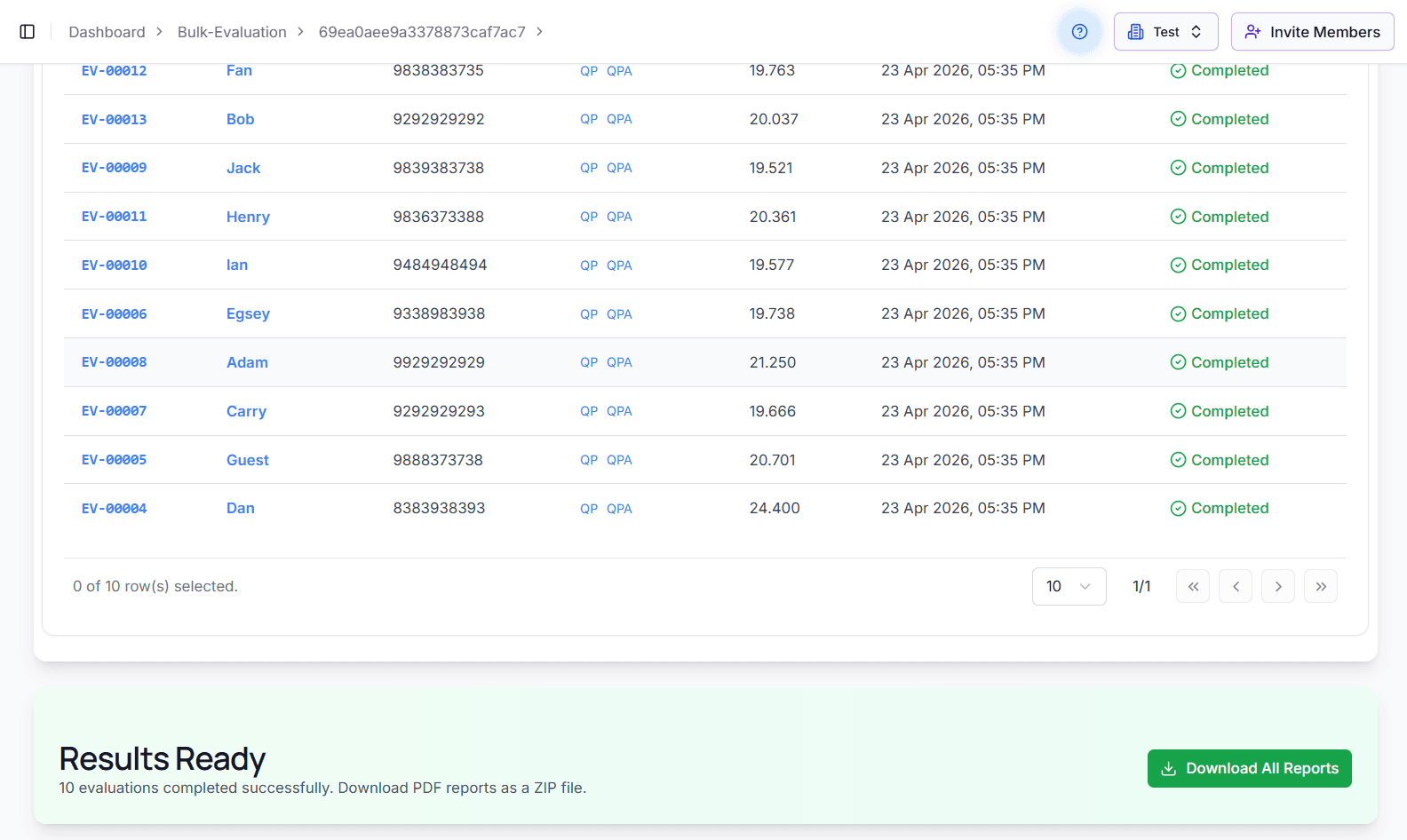Click the Invite Members button
Viewport: 1407px width, 840px height.
(x=1312, y=32)
